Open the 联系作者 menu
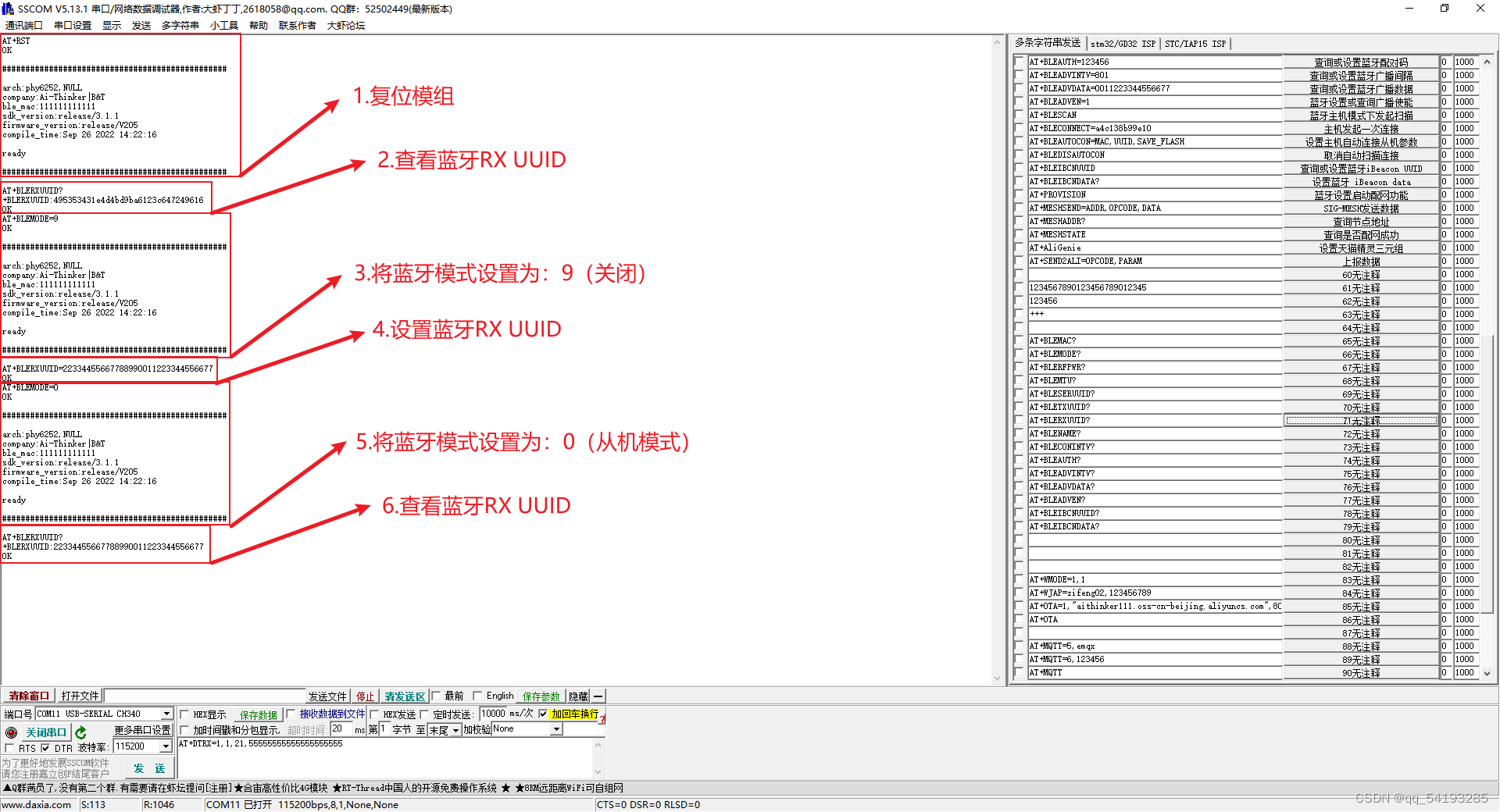 click(x=298, y=25)
